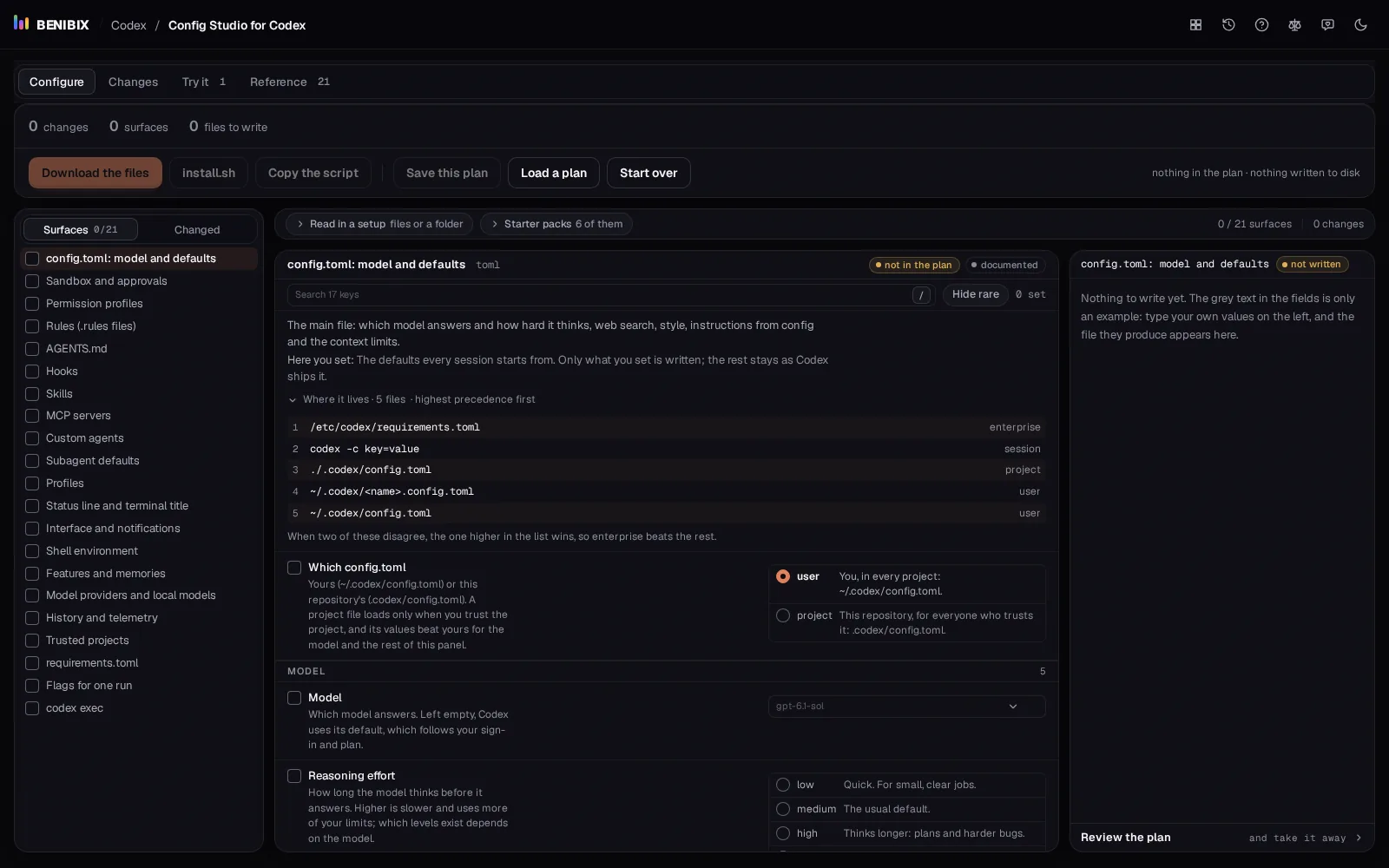The image size is (1389, 868).
Task: Select 'Custom agents' surface row
Action: pos(139,438)
